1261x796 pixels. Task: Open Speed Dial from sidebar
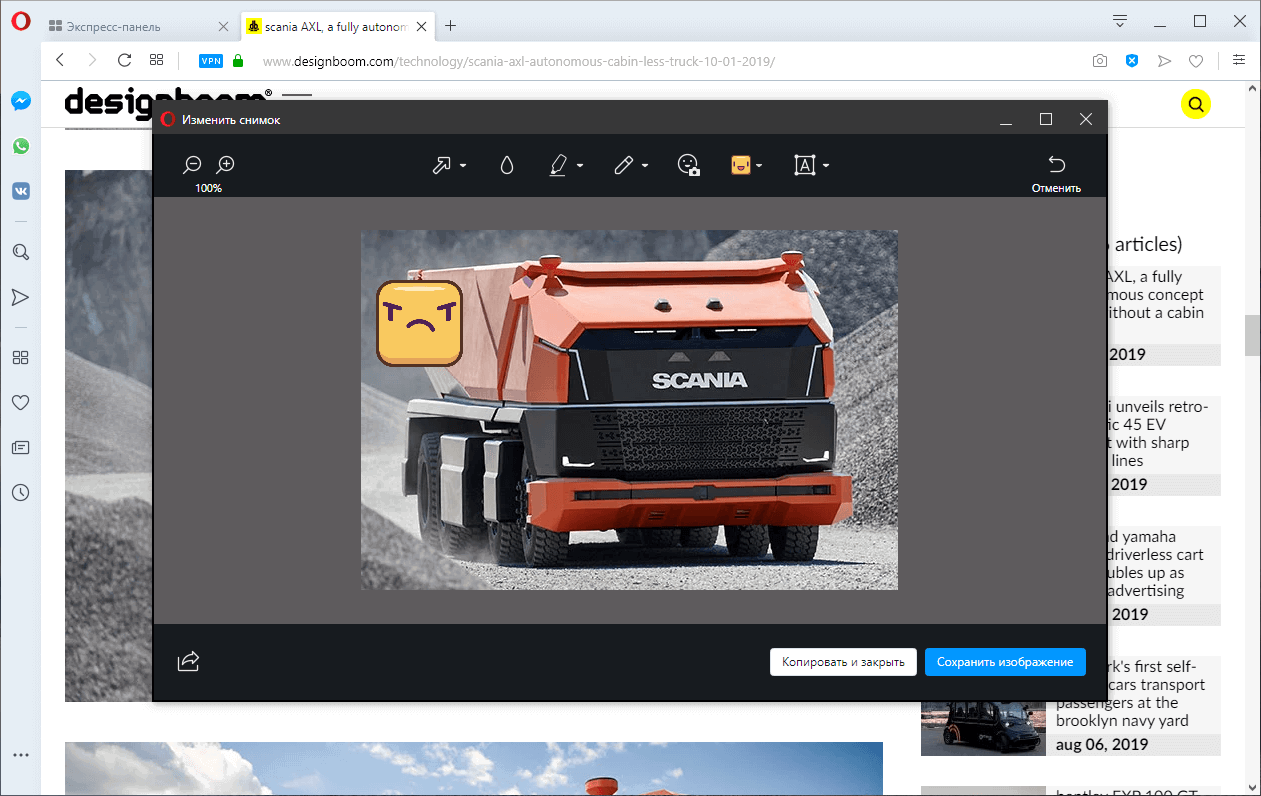coord(21,357)
